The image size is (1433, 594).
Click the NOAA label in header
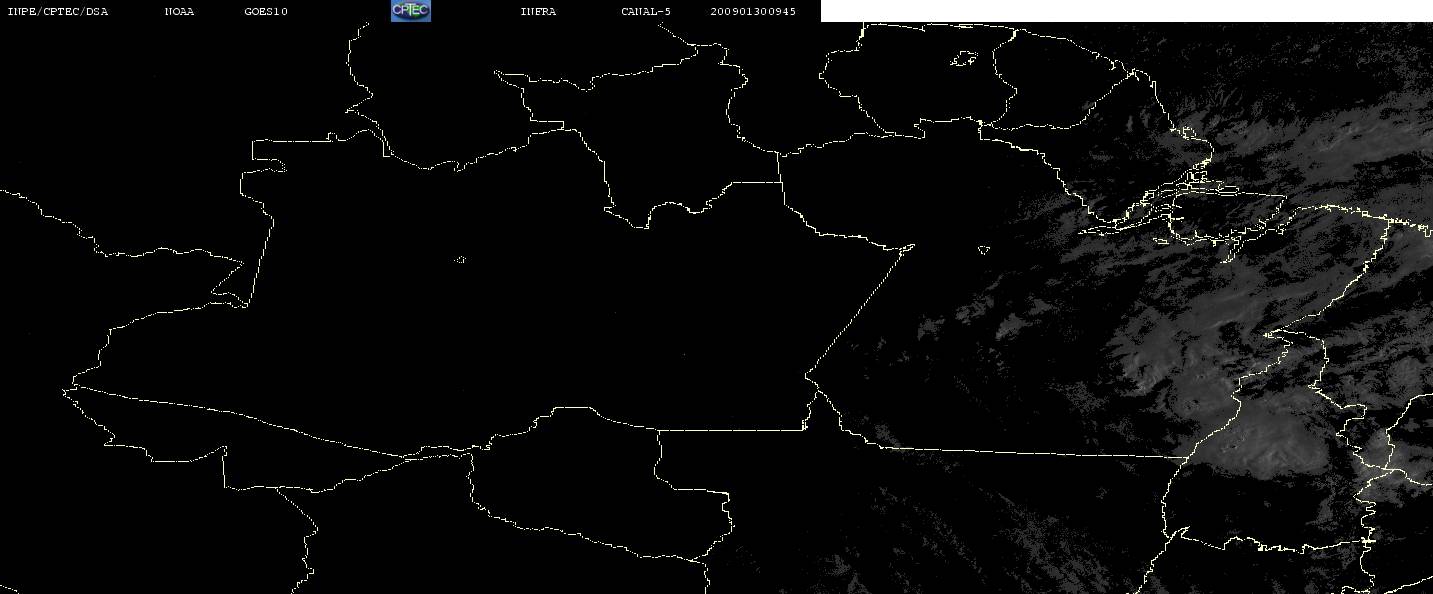coord(180,11)
